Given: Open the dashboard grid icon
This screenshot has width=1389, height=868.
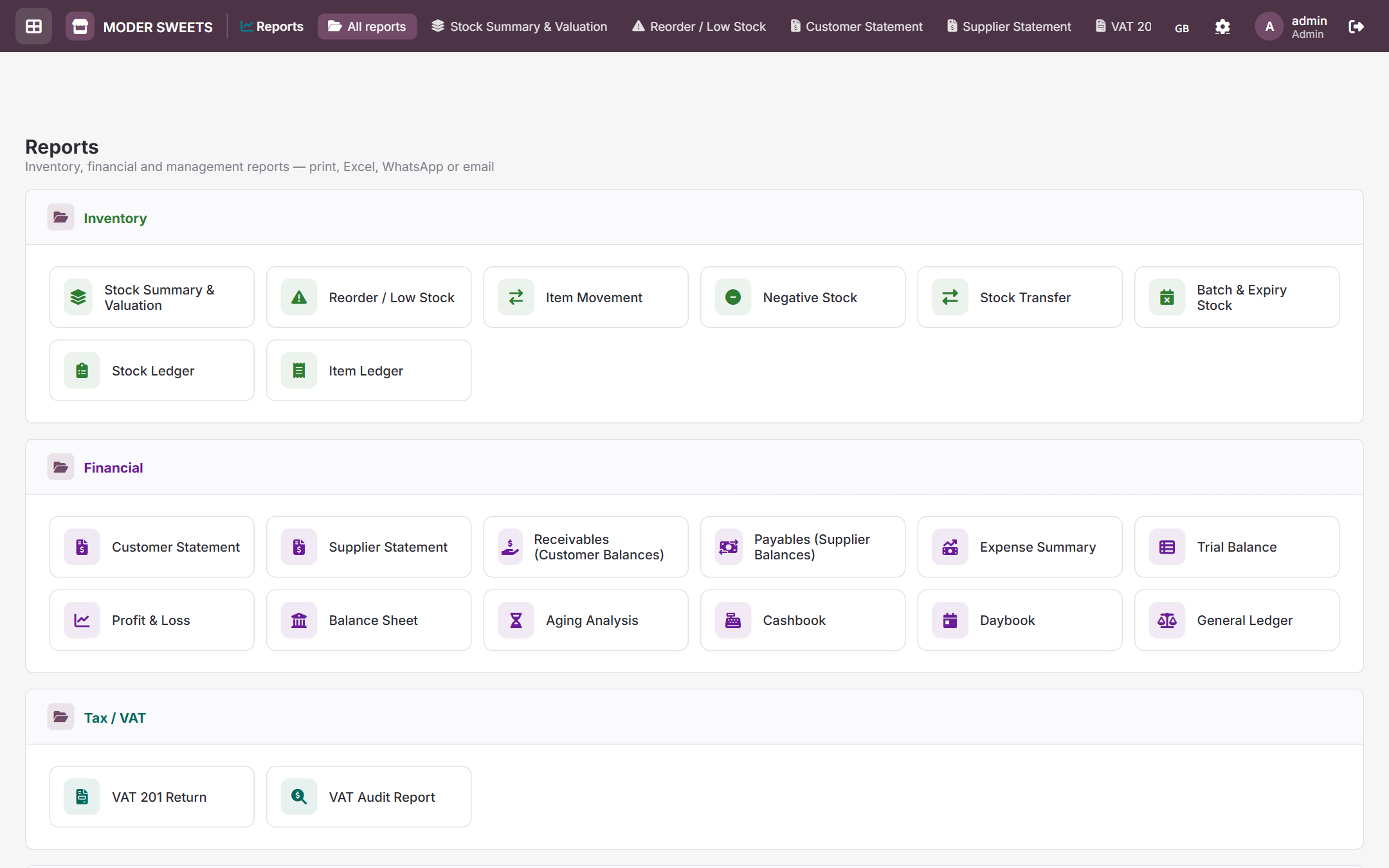Looking at the screenshot, I should coord(33,26).
